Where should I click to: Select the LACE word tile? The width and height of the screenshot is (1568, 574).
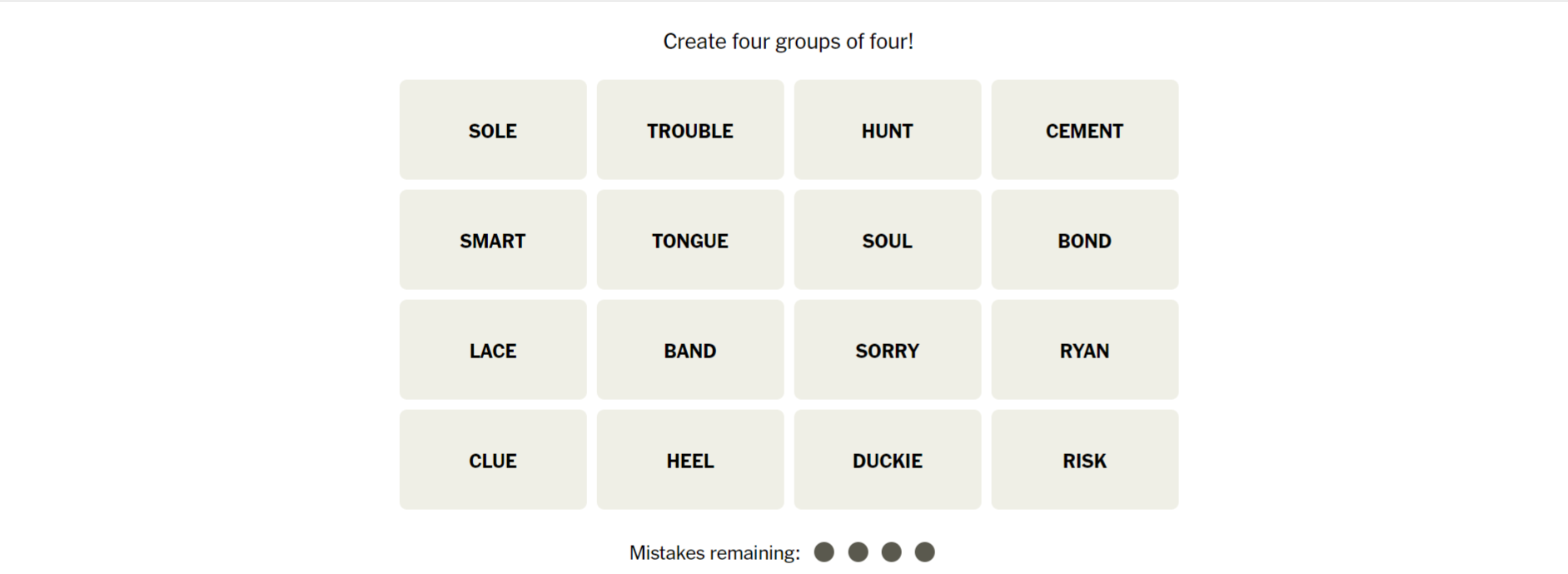click(x=493, y=350)
